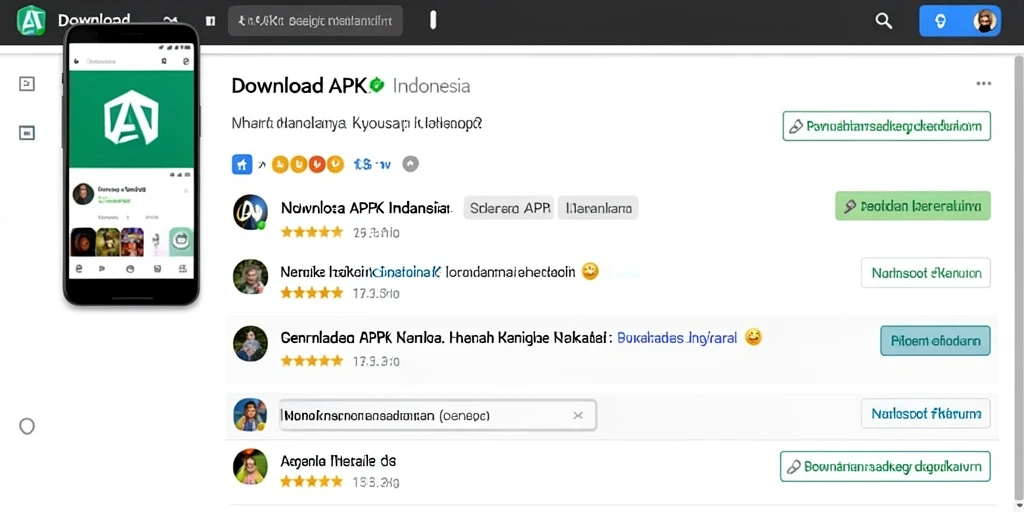The width and height of the screenshot is (1024, 512).
Task: Select the gray tag chip next to Sderero APP
Action: (x=598, y=208)
